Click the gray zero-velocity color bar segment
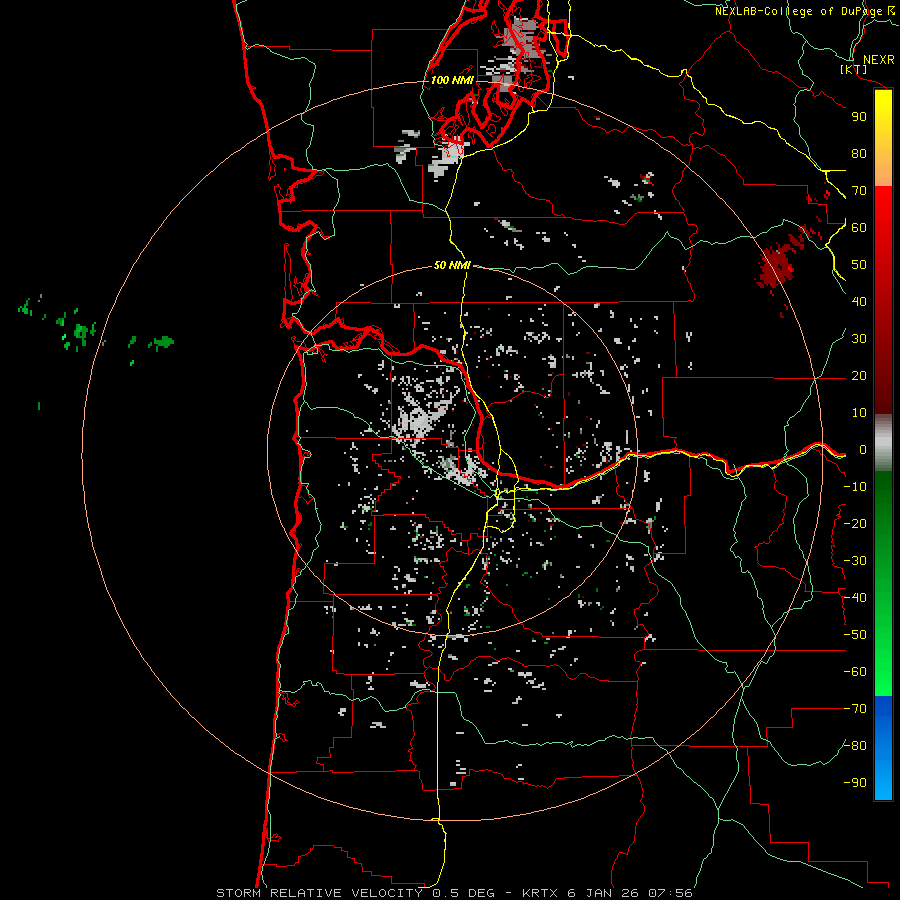 click(883, 443)
